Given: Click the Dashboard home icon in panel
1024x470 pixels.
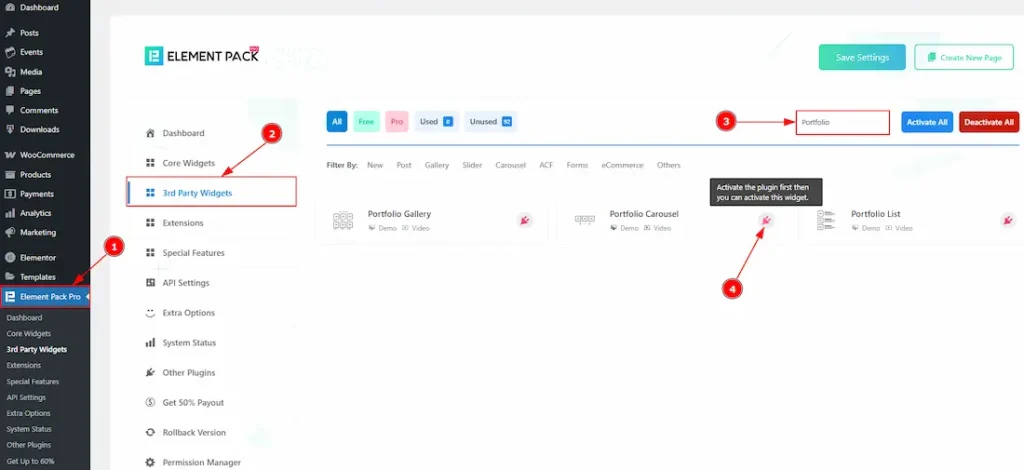Looking at the screenshot, I should click(150, 133).
